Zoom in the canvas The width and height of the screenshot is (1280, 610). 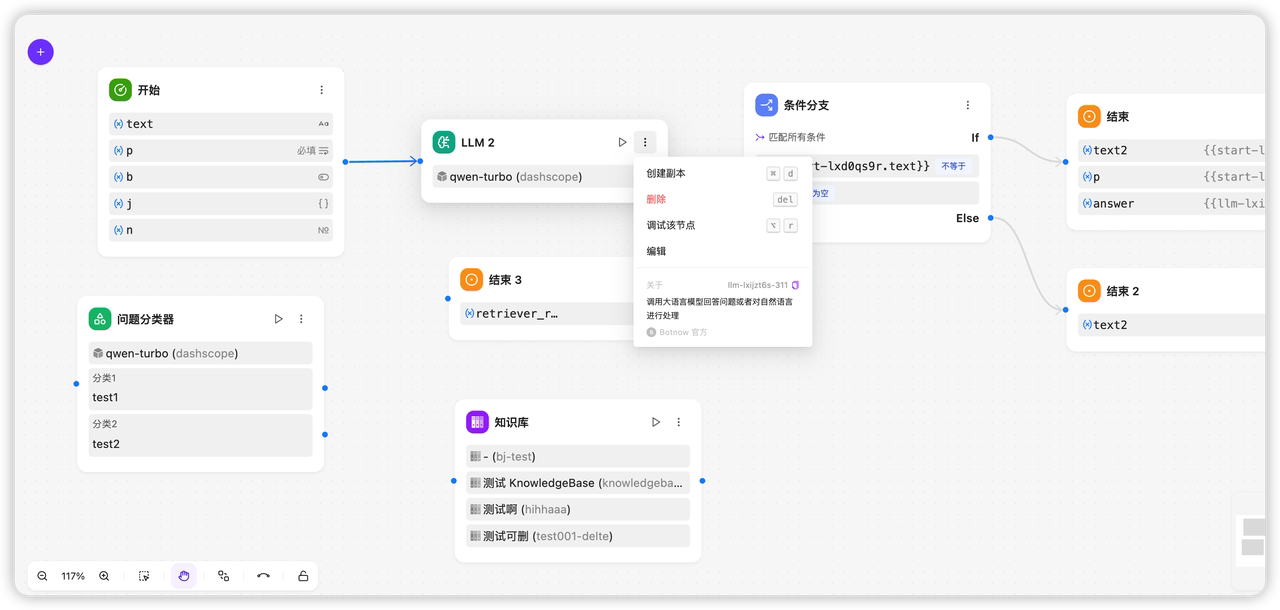click(104, 576)
